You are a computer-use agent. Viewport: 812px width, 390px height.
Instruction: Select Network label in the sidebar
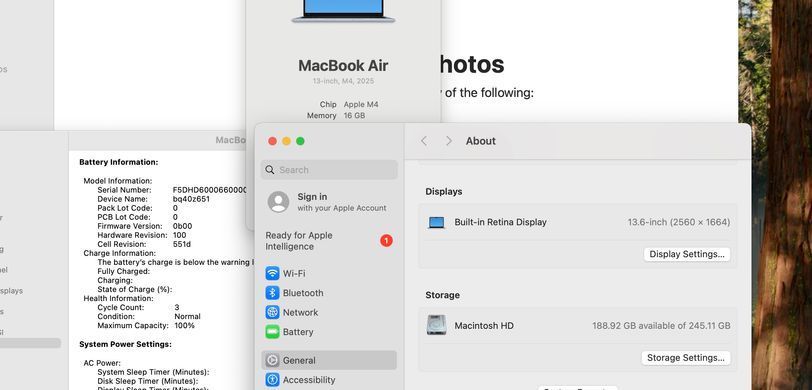300,312
